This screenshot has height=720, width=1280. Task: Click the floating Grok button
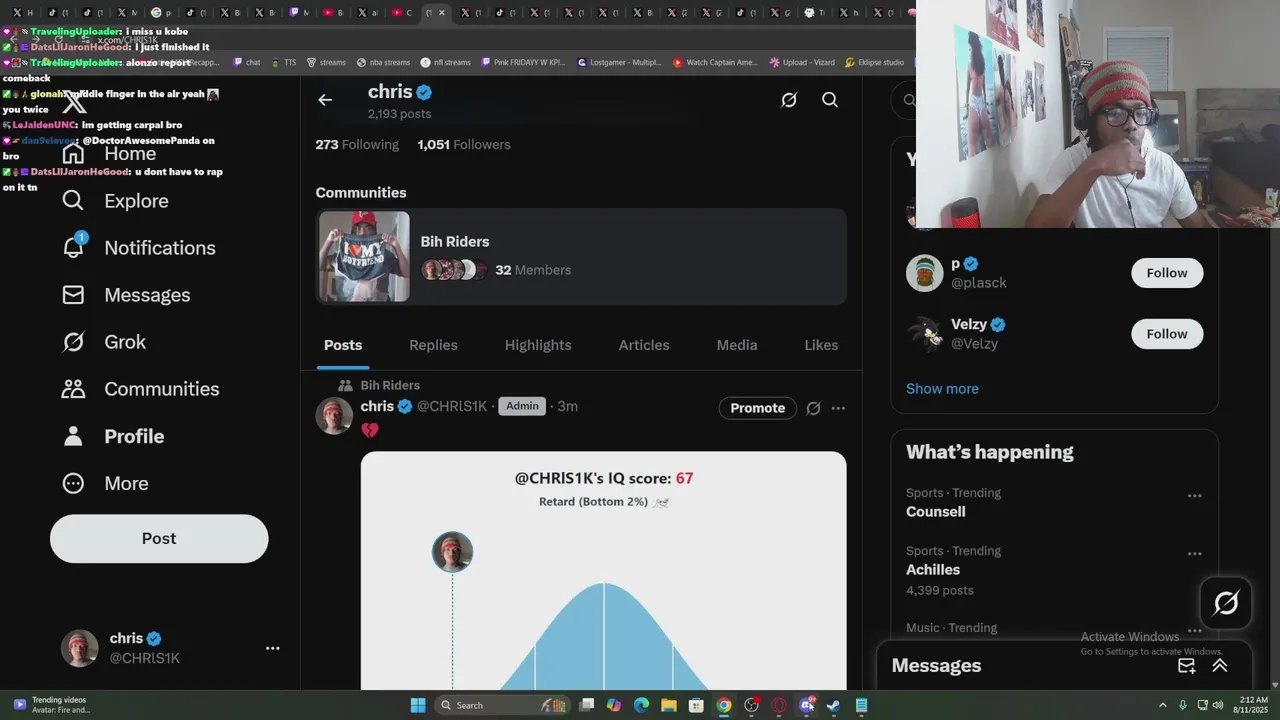1226,603
